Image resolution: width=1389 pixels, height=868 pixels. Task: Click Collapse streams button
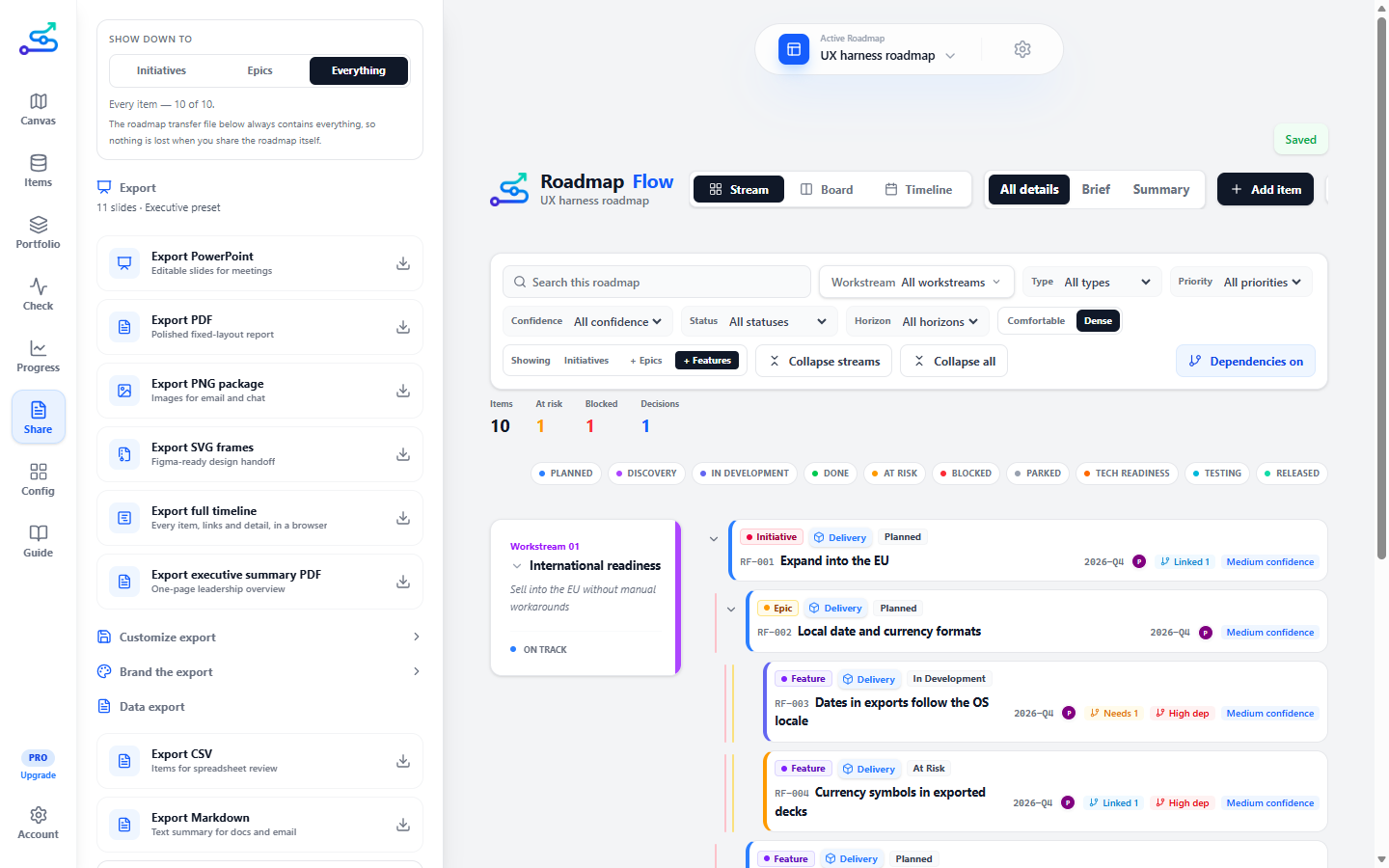click(824, 361)
